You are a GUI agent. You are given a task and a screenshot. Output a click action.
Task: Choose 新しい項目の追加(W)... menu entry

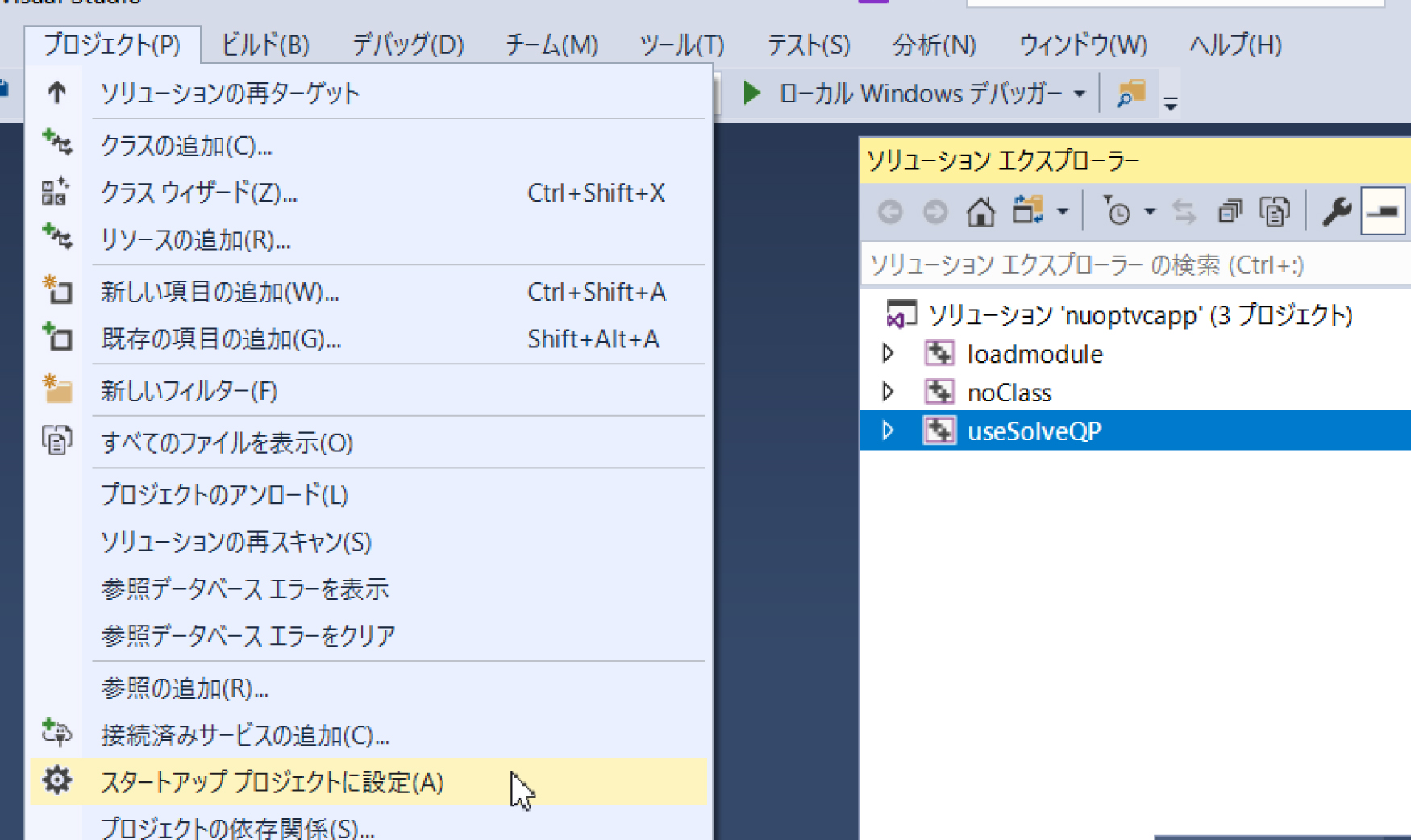tap(368, 292)
